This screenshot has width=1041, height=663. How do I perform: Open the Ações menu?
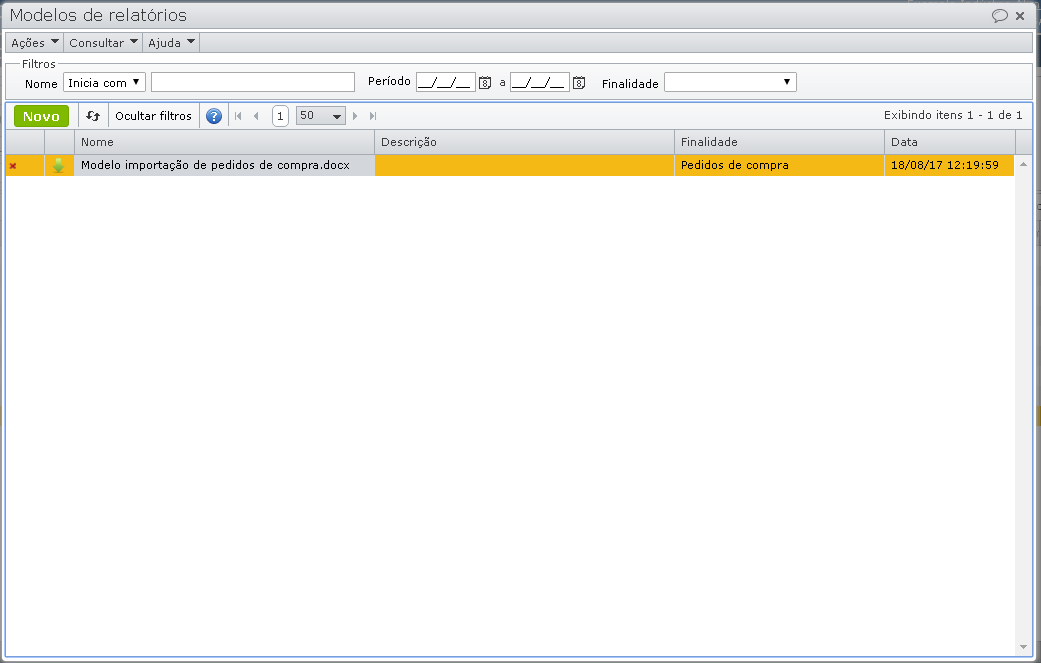point(35,42)
